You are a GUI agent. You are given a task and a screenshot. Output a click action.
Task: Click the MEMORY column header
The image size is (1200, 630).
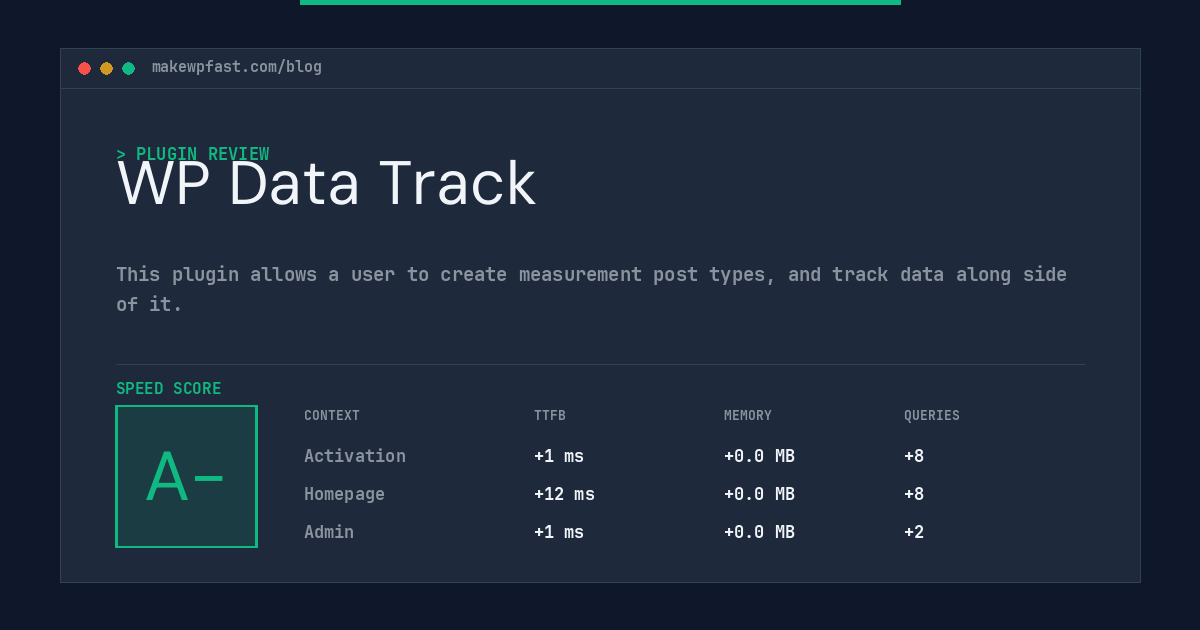pos(748,416)
